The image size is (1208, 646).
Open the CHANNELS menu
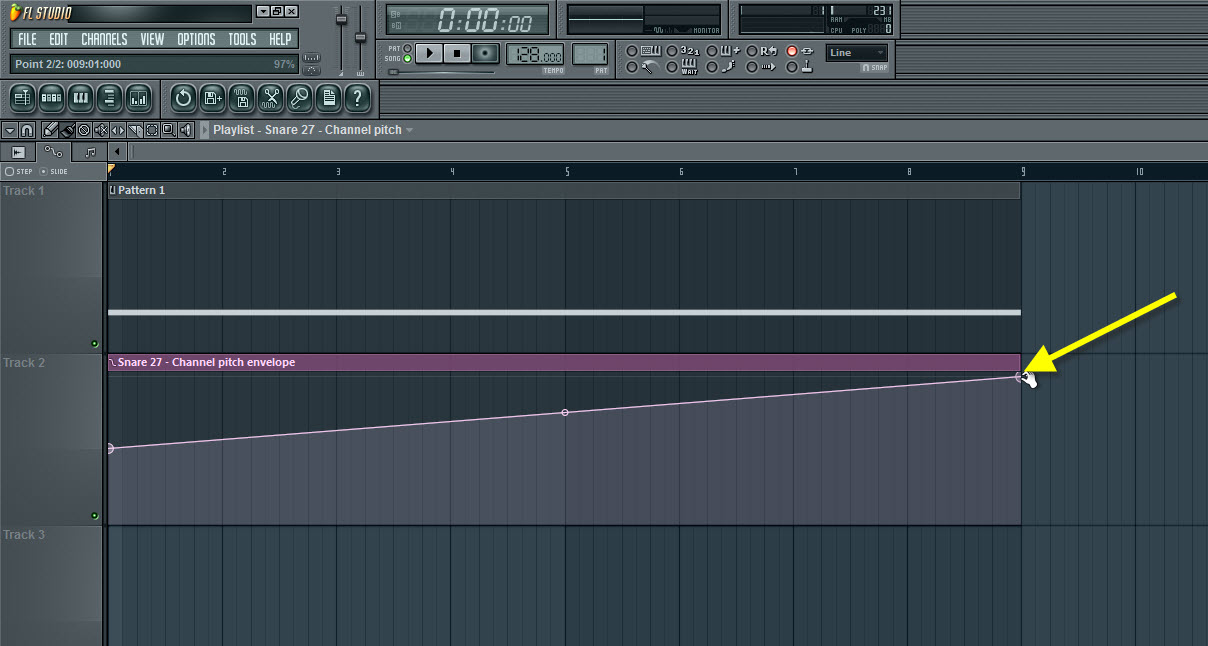tap(104, 39)
